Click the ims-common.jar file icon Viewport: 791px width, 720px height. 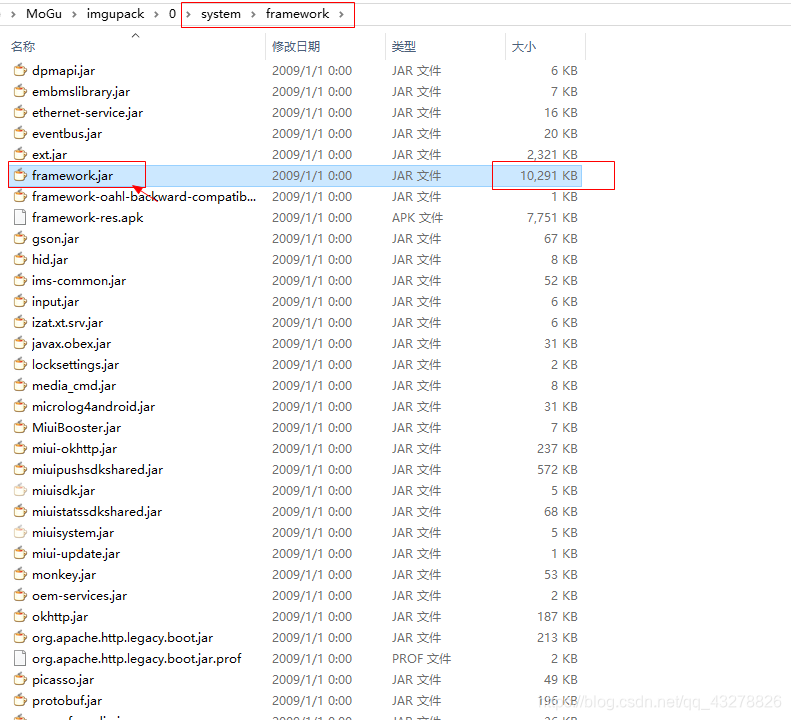tap(20, 281)
